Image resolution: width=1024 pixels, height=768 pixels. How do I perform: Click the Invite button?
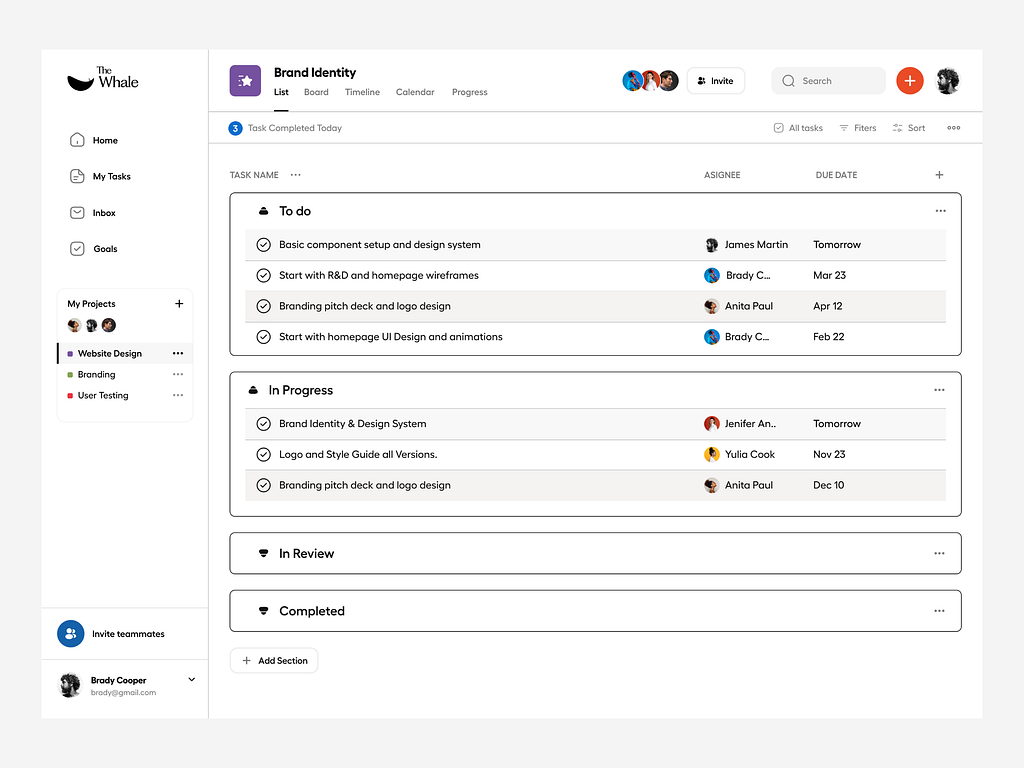coord(715,80)
